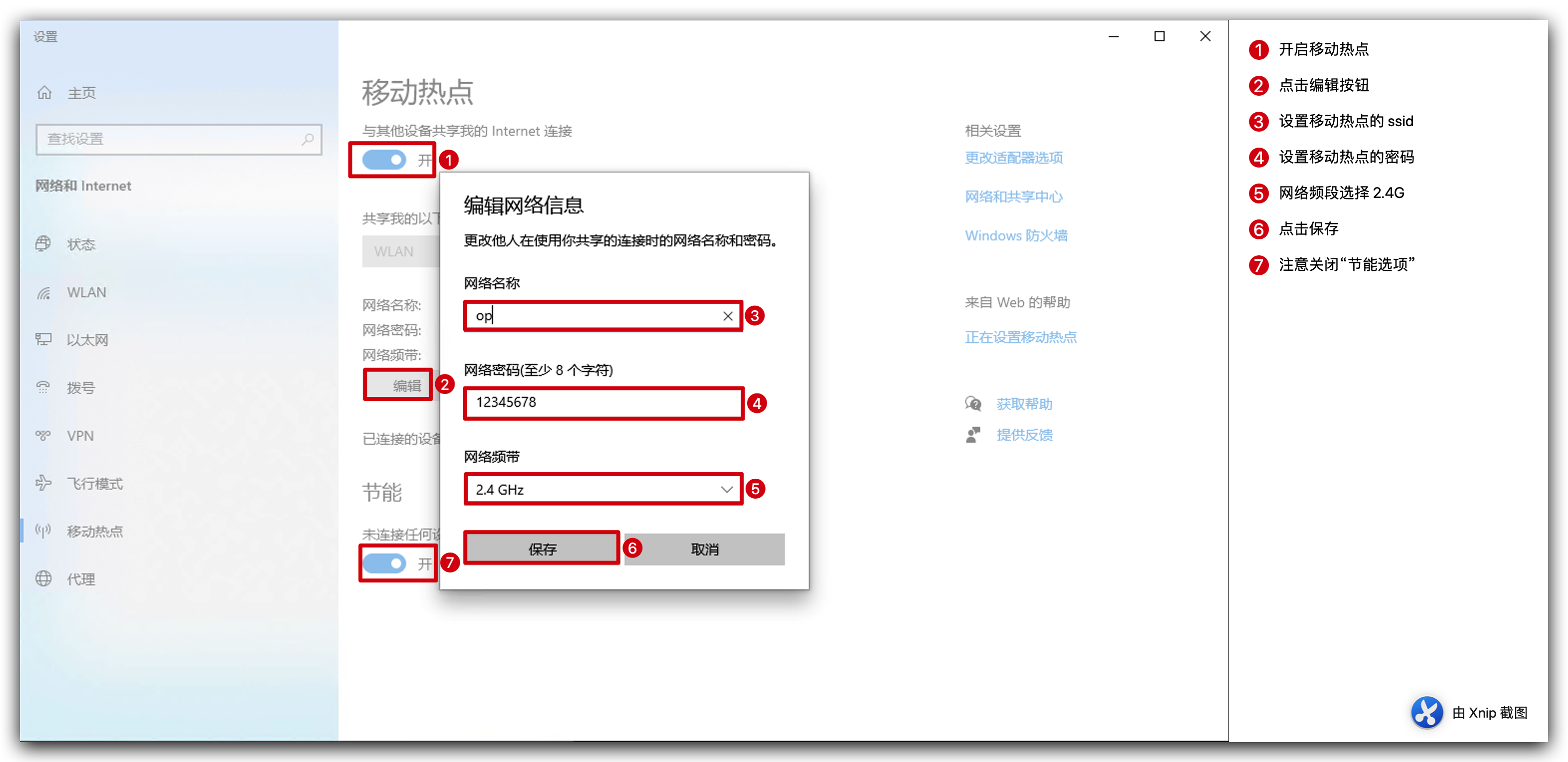This screenshot has height=762, width=1568.
Task: Open the network band 2.4 GHz dropdown
Action: pyautogui.click(x=603, y=489)
